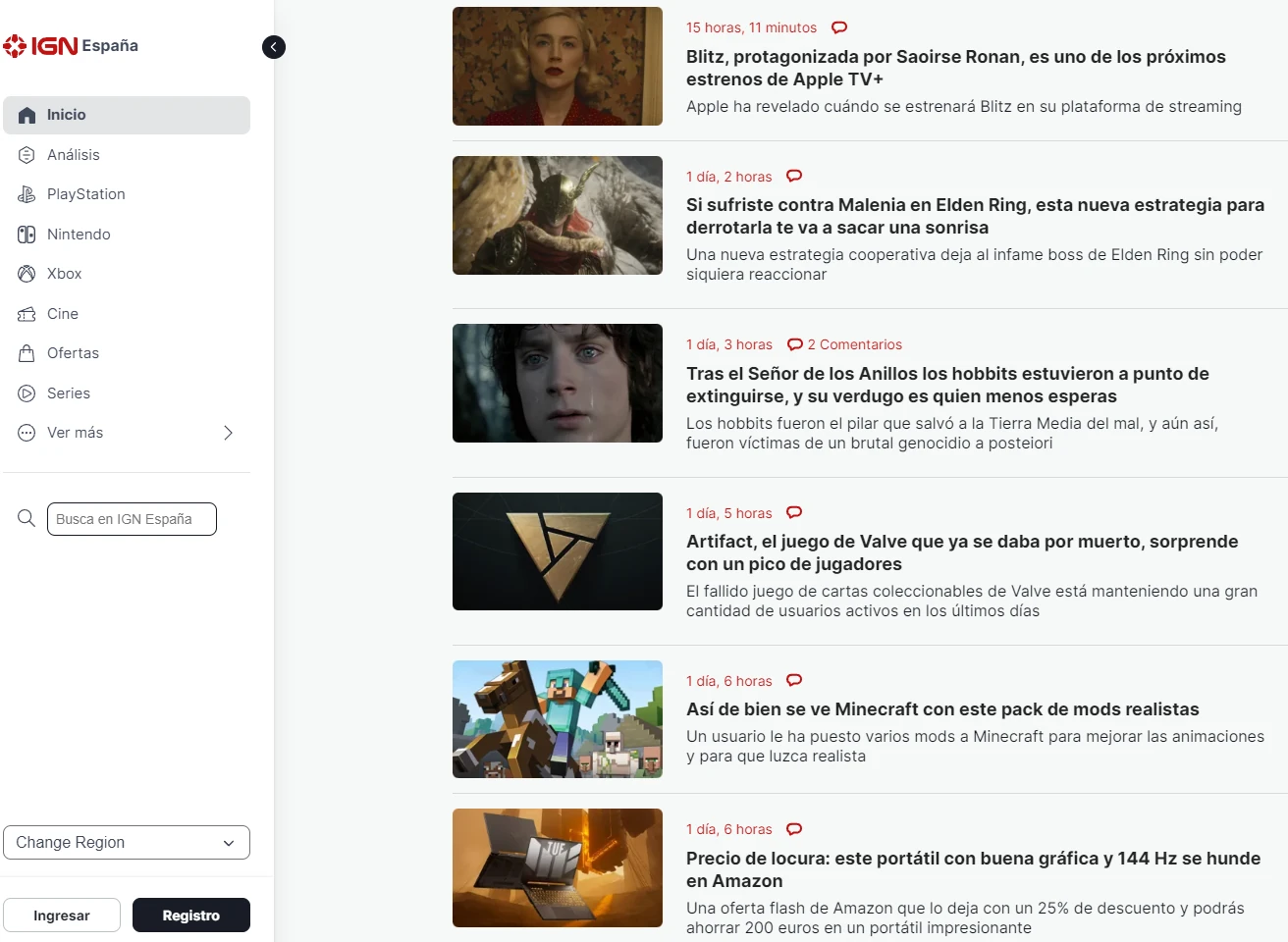This screenshot has height=942, width=1288.
Task: Click the Apple ha revelado cuándo summary
Action: click(x=964, y=106)
